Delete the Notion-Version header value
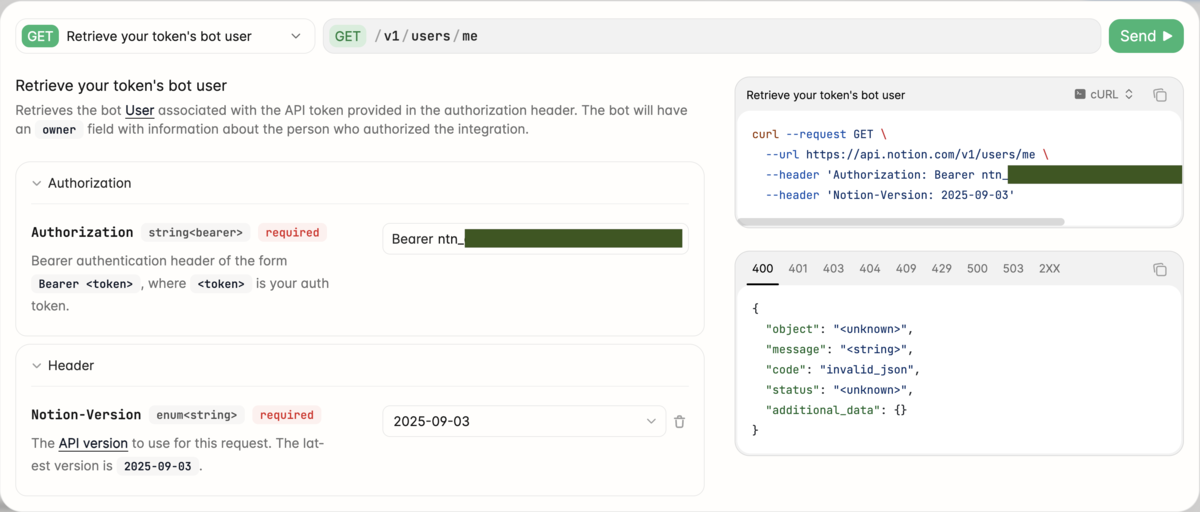The height and width of the screenshot is (512, 1200). coord(680,422)
